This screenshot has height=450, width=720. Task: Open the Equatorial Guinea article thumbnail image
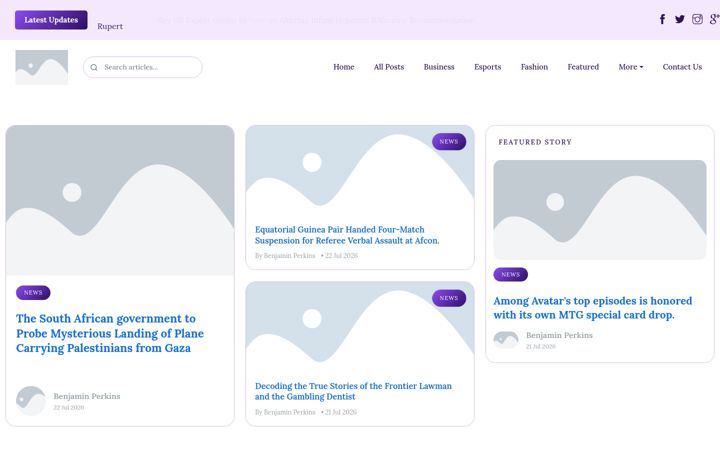click(360, 170)
